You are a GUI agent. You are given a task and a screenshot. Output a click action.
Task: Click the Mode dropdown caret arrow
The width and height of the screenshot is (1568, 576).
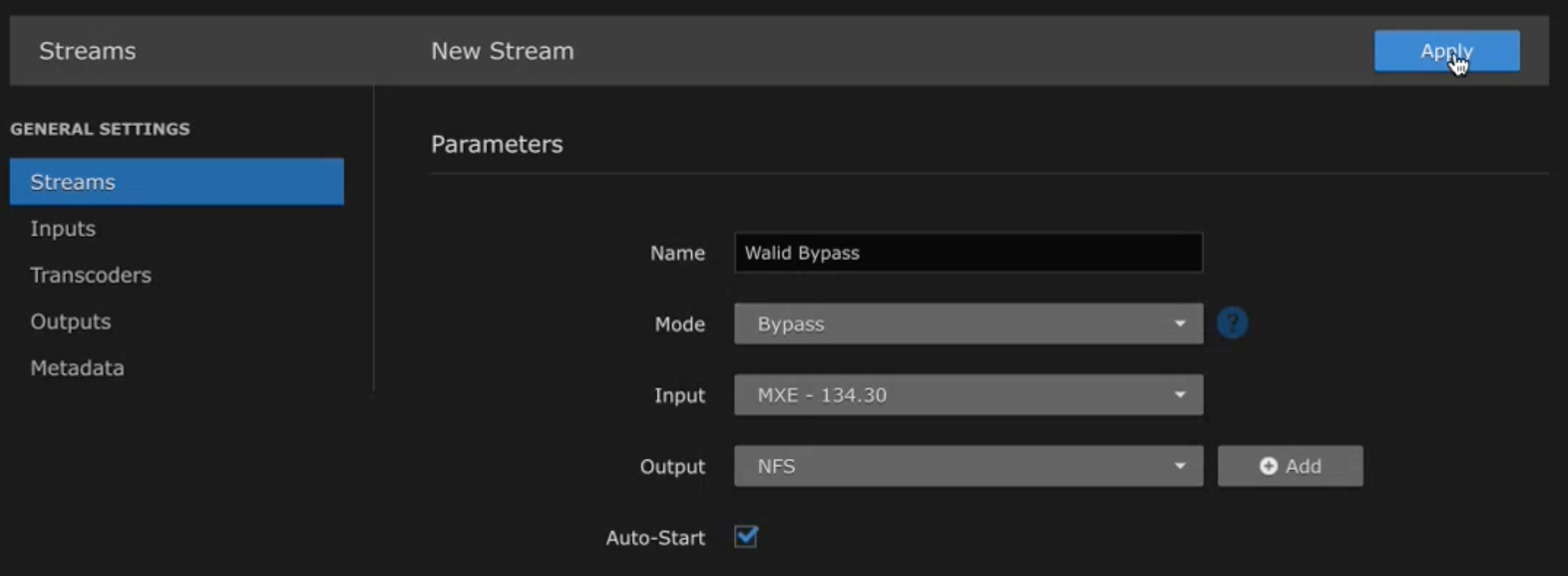click(x=1180, y=324)
